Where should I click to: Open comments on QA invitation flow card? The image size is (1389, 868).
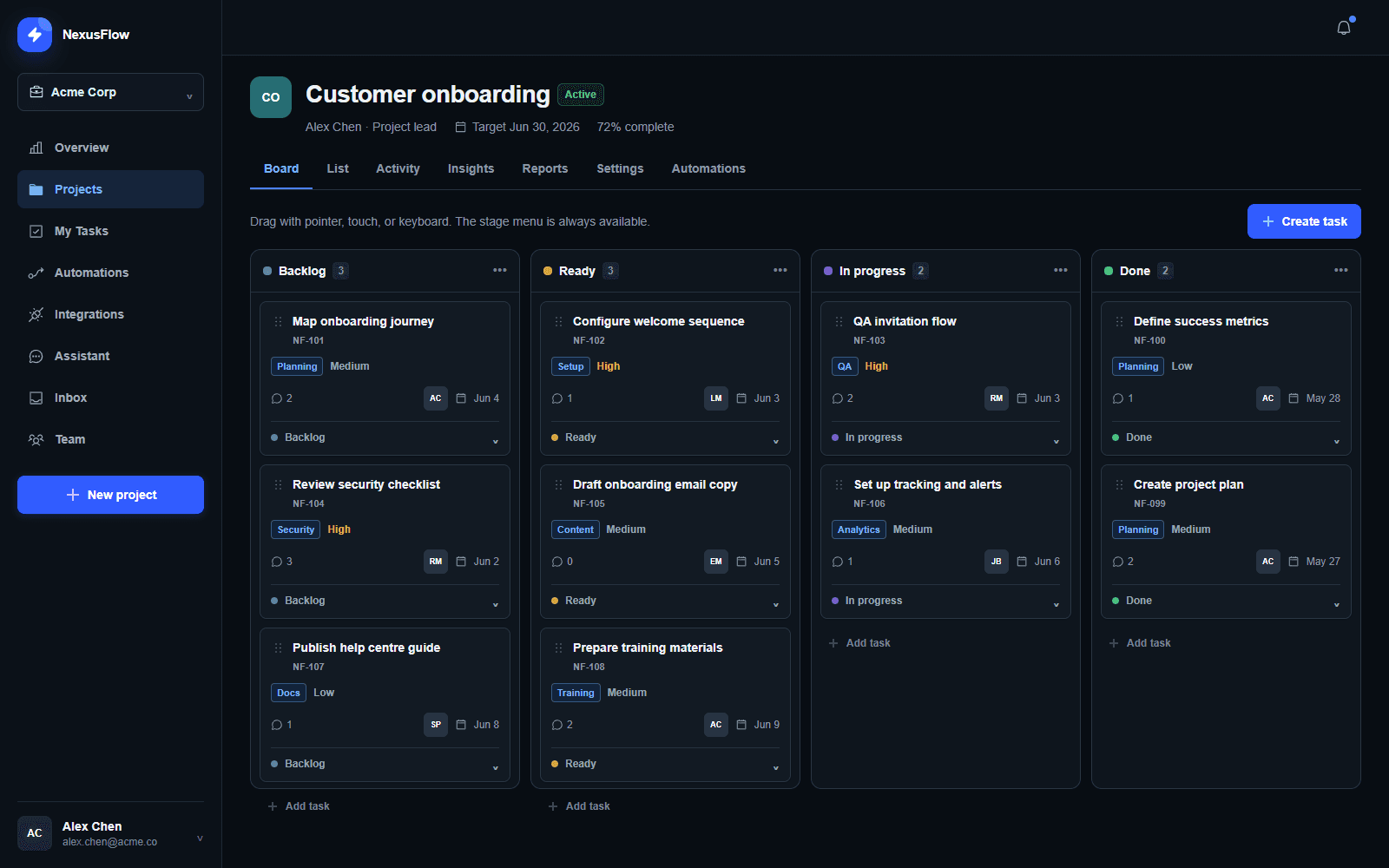(842, 398)
